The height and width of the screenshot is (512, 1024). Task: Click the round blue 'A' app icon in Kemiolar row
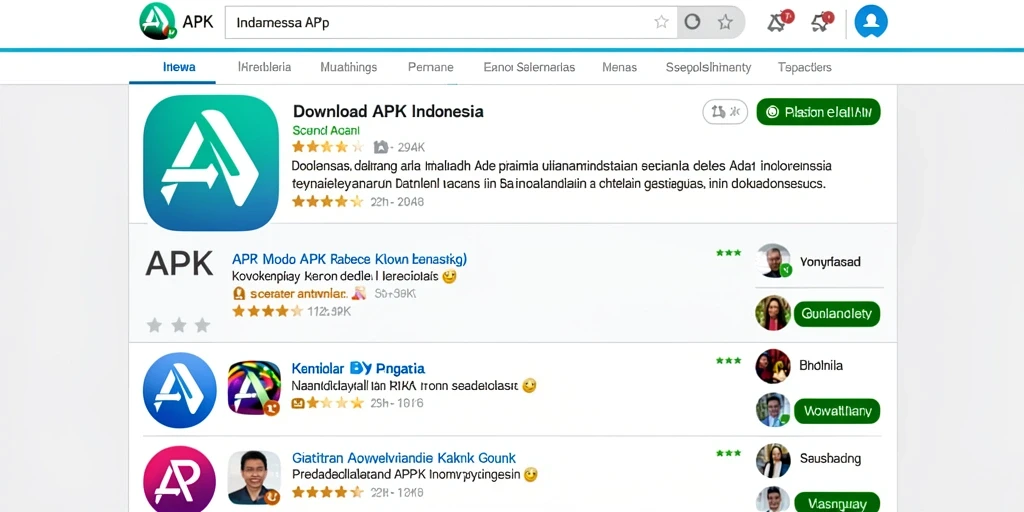tap(179, 390)
